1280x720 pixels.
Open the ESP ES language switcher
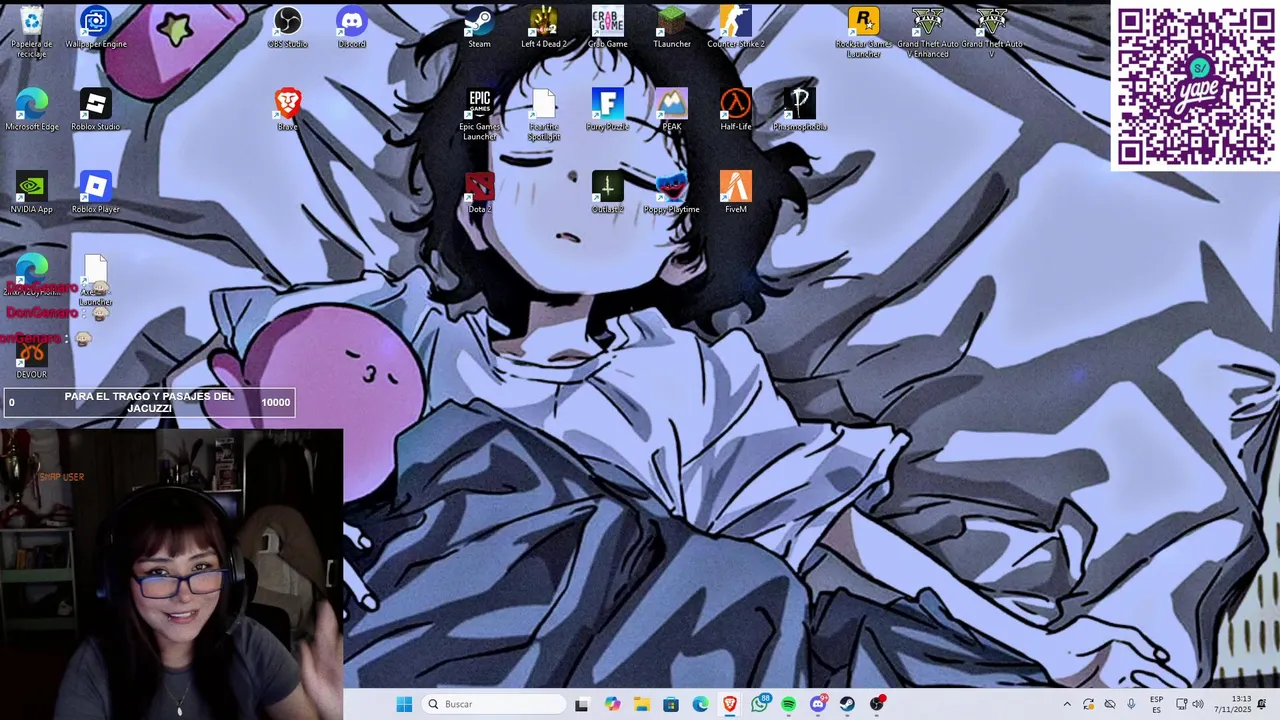click(1157, 704)
